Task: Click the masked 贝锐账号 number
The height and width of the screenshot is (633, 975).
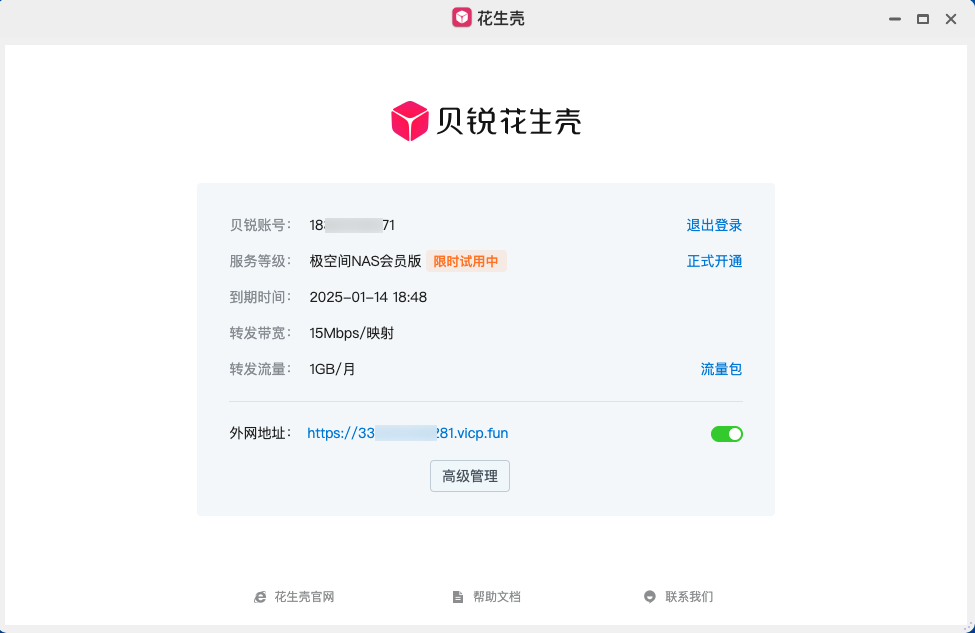Action: (352, 225)
